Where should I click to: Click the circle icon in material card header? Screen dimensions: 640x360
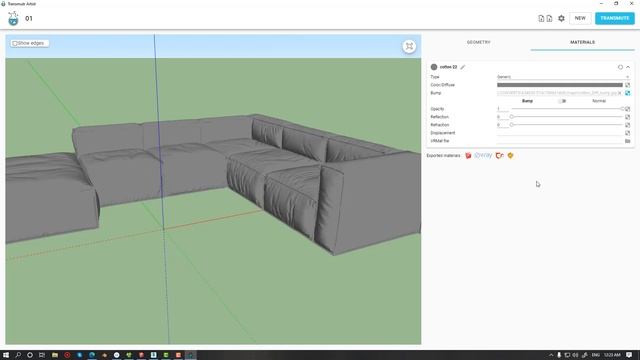pos(620,67)
